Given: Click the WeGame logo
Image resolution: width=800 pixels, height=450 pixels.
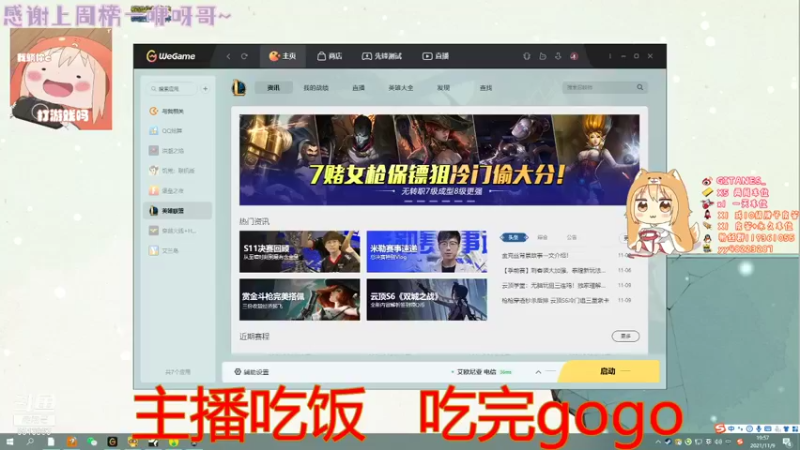Looking at the screenshot, I should (170, 56).
